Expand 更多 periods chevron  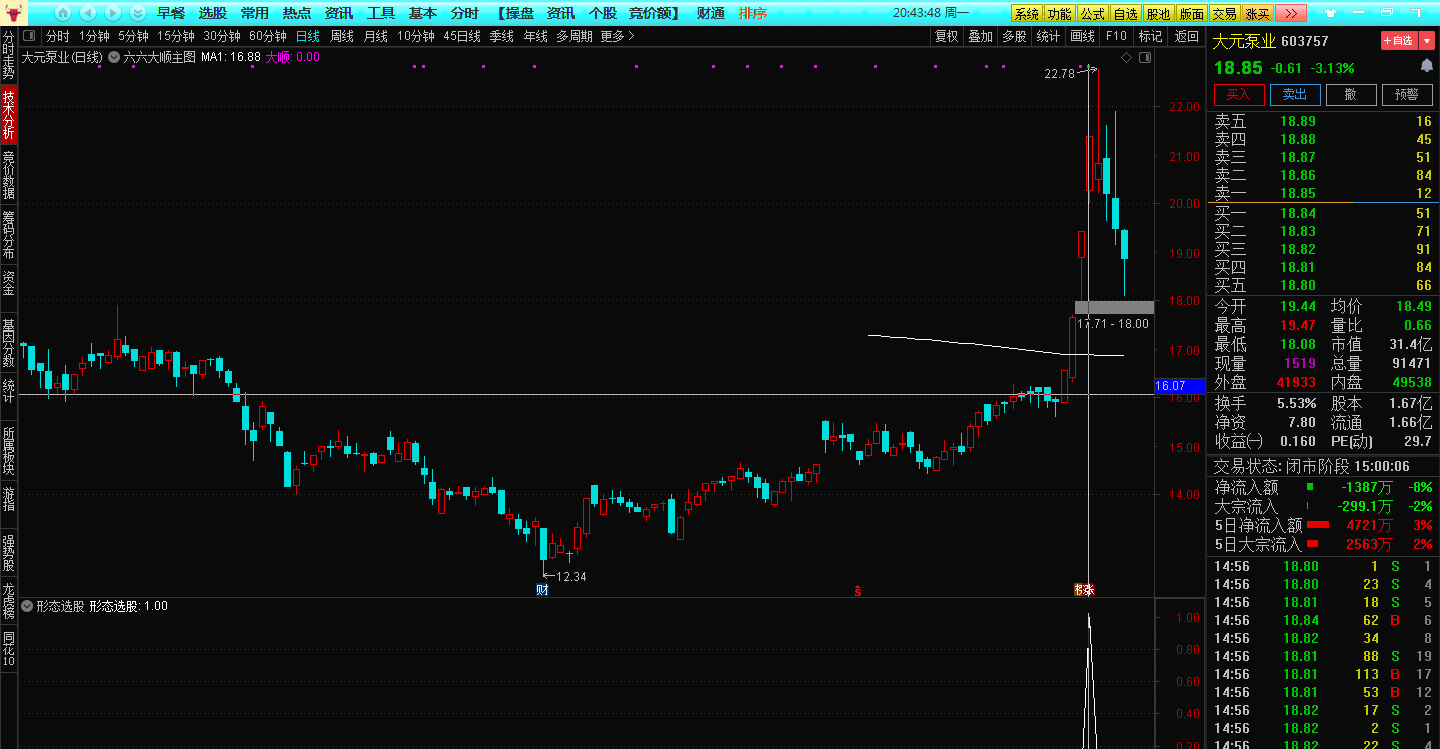point(631,36)
